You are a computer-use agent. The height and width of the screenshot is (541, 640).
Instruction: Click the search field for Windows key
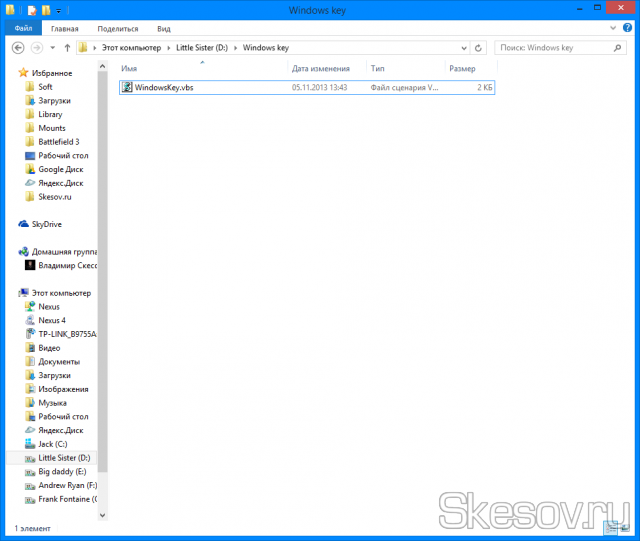(x=555, y=47)
